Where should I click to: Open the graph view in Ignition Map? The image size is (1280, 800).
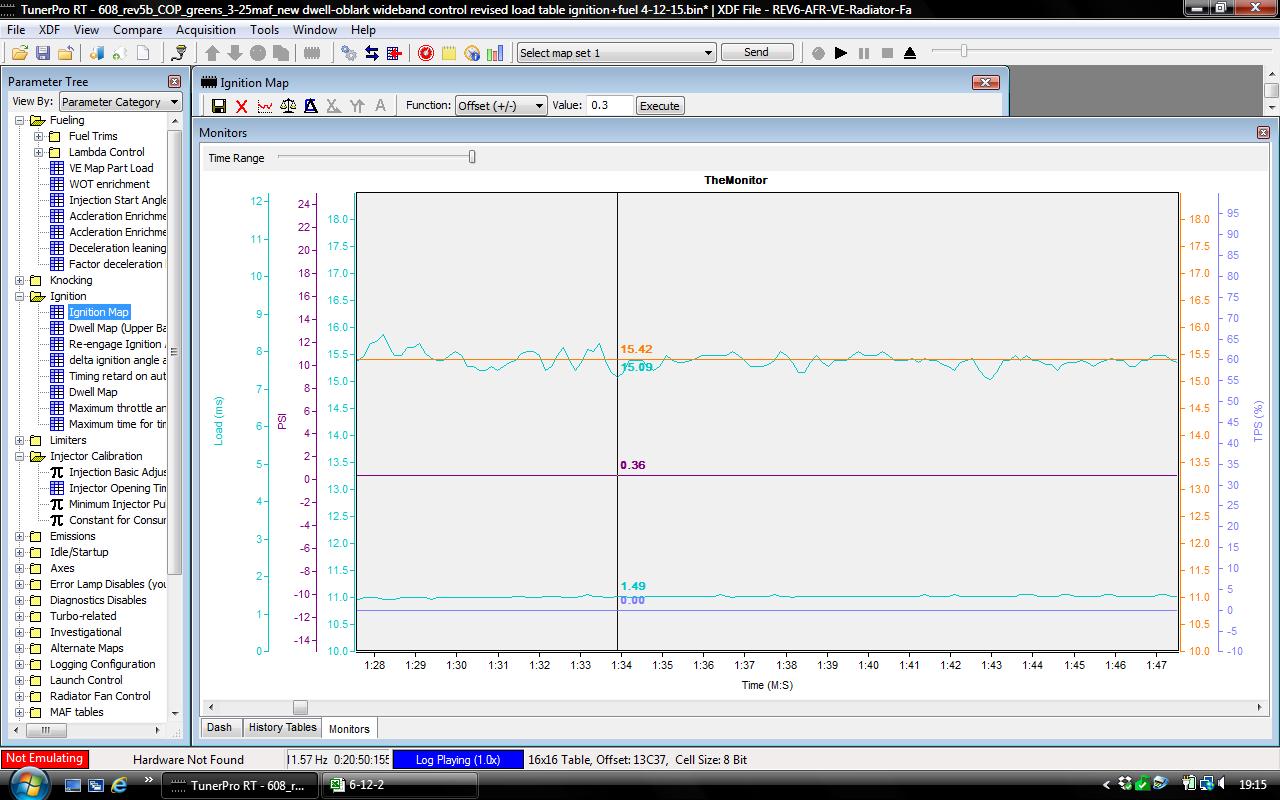tap(265, 106)
